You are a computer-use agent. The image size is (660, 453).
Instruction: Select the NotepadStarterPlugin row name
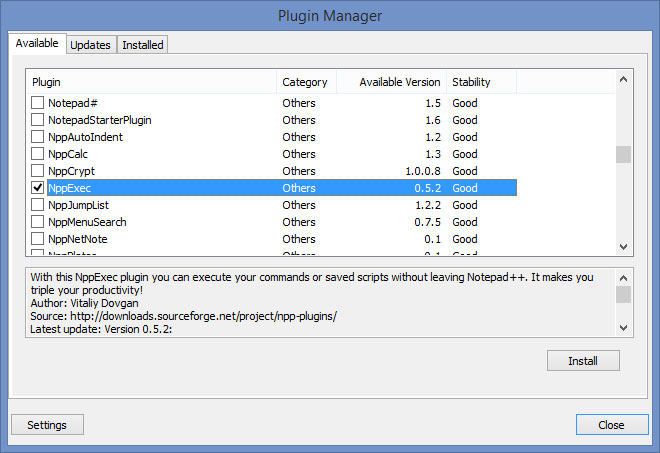tap(100, 120)
